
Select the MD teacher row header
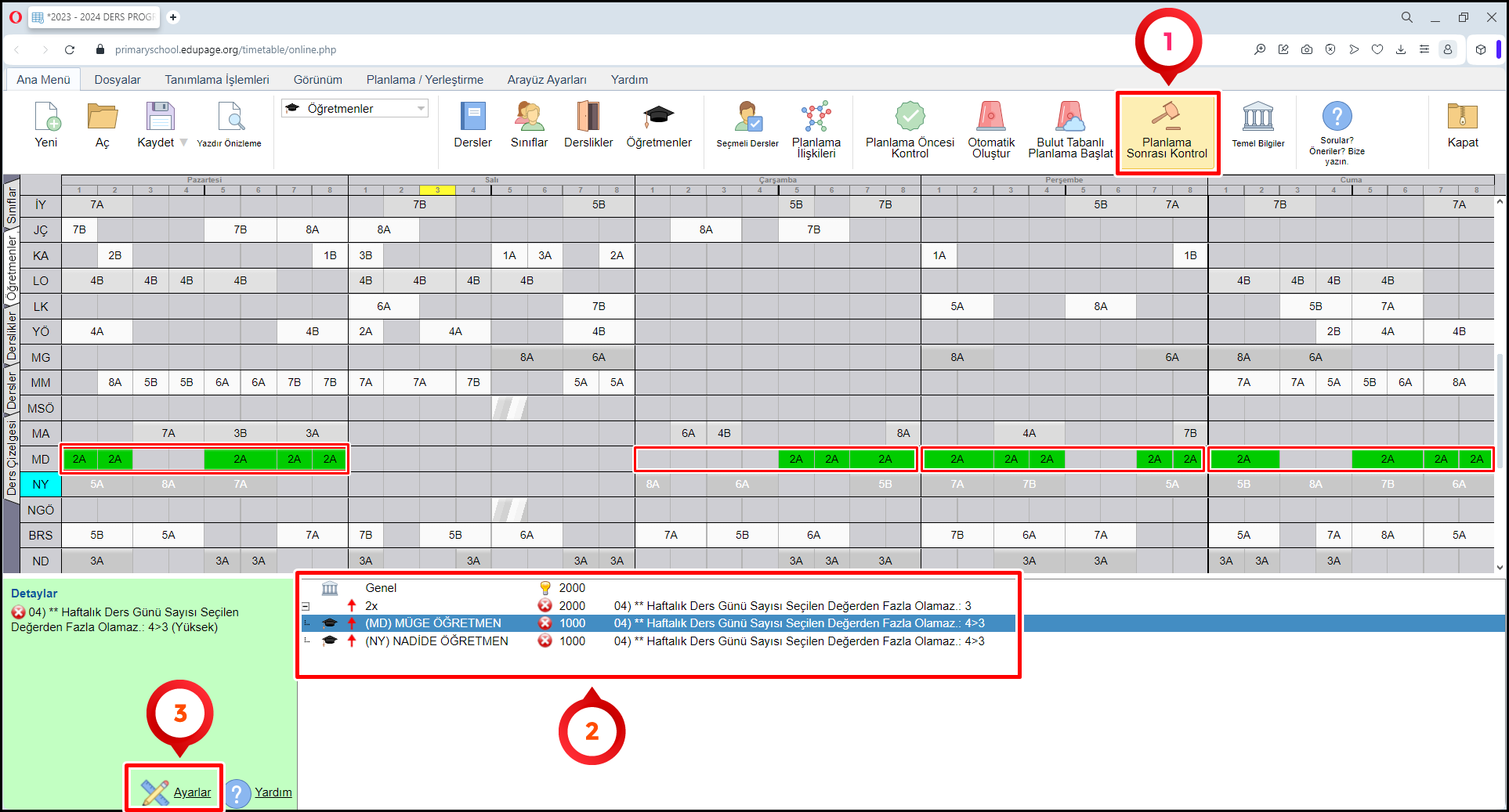pos(41,460)
